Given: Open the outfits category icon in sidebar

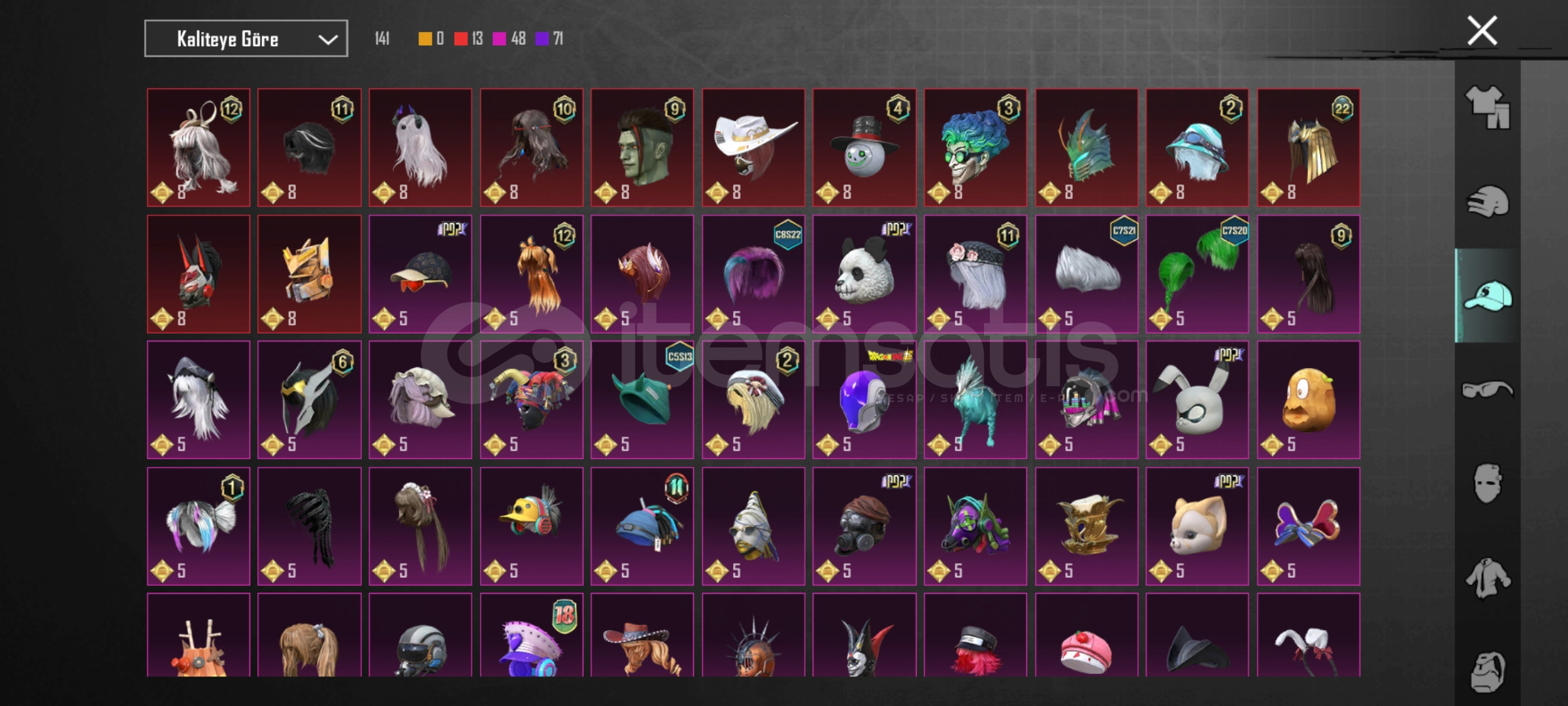Looking at the screenshot, I should [x=1488, y=107].
